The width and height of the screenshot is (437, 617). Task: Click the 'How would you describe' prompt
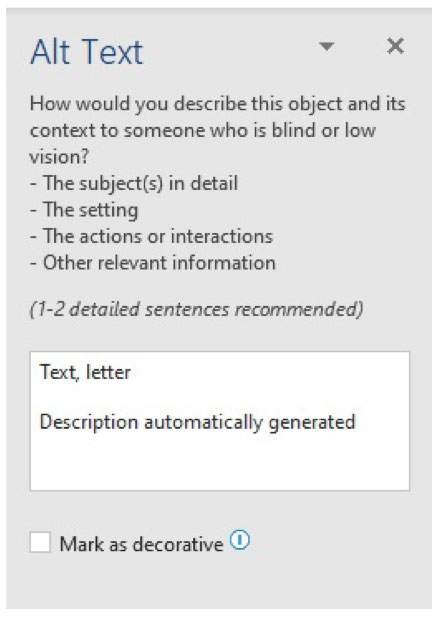(218, 130)
